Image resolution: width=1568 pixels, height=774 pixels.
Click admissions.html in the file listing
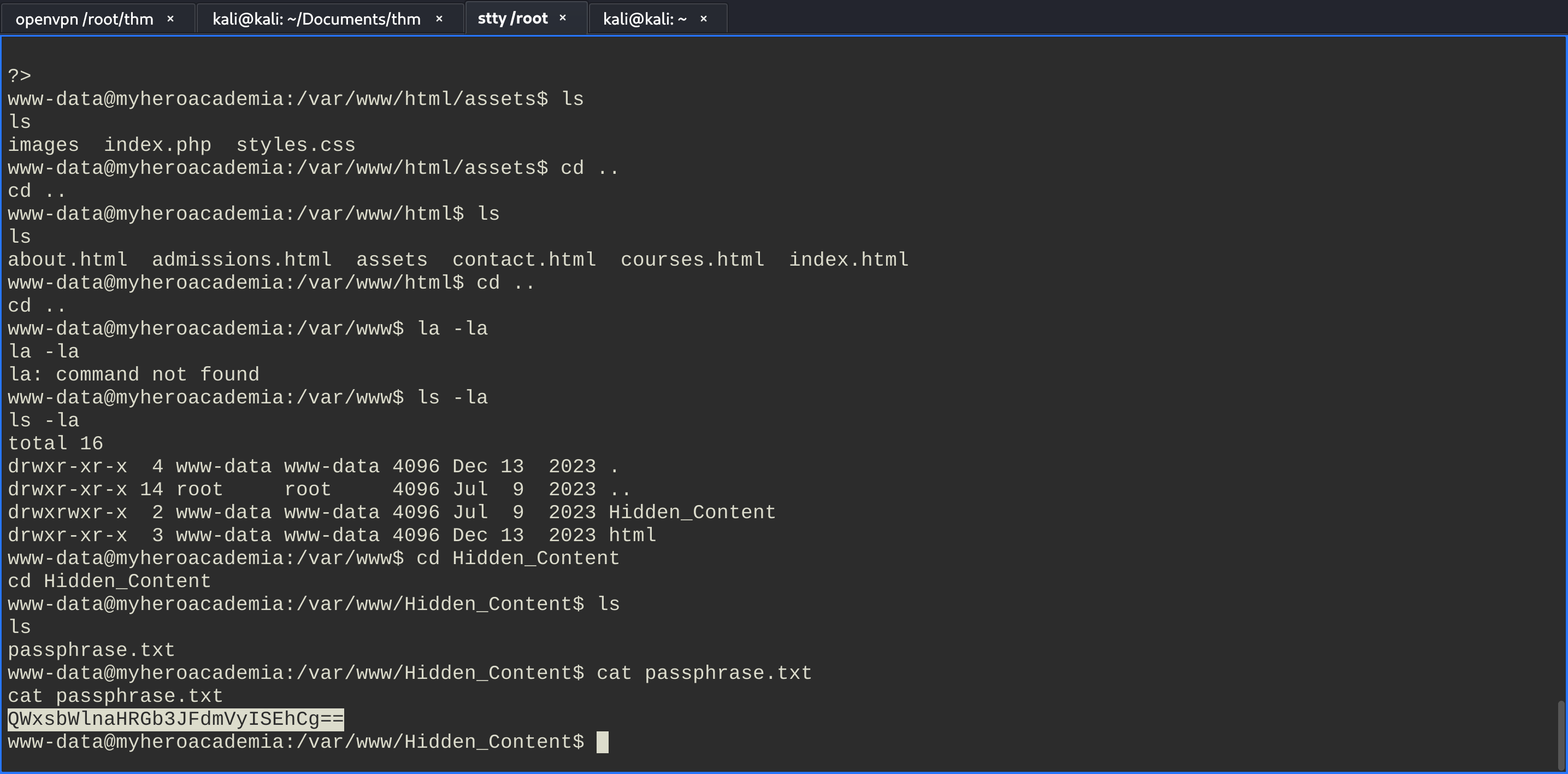[241, 260]
